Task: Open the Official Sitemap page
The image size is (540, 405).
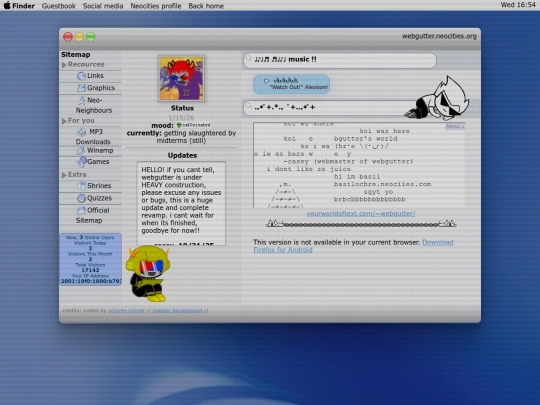Action: (92, 215)
